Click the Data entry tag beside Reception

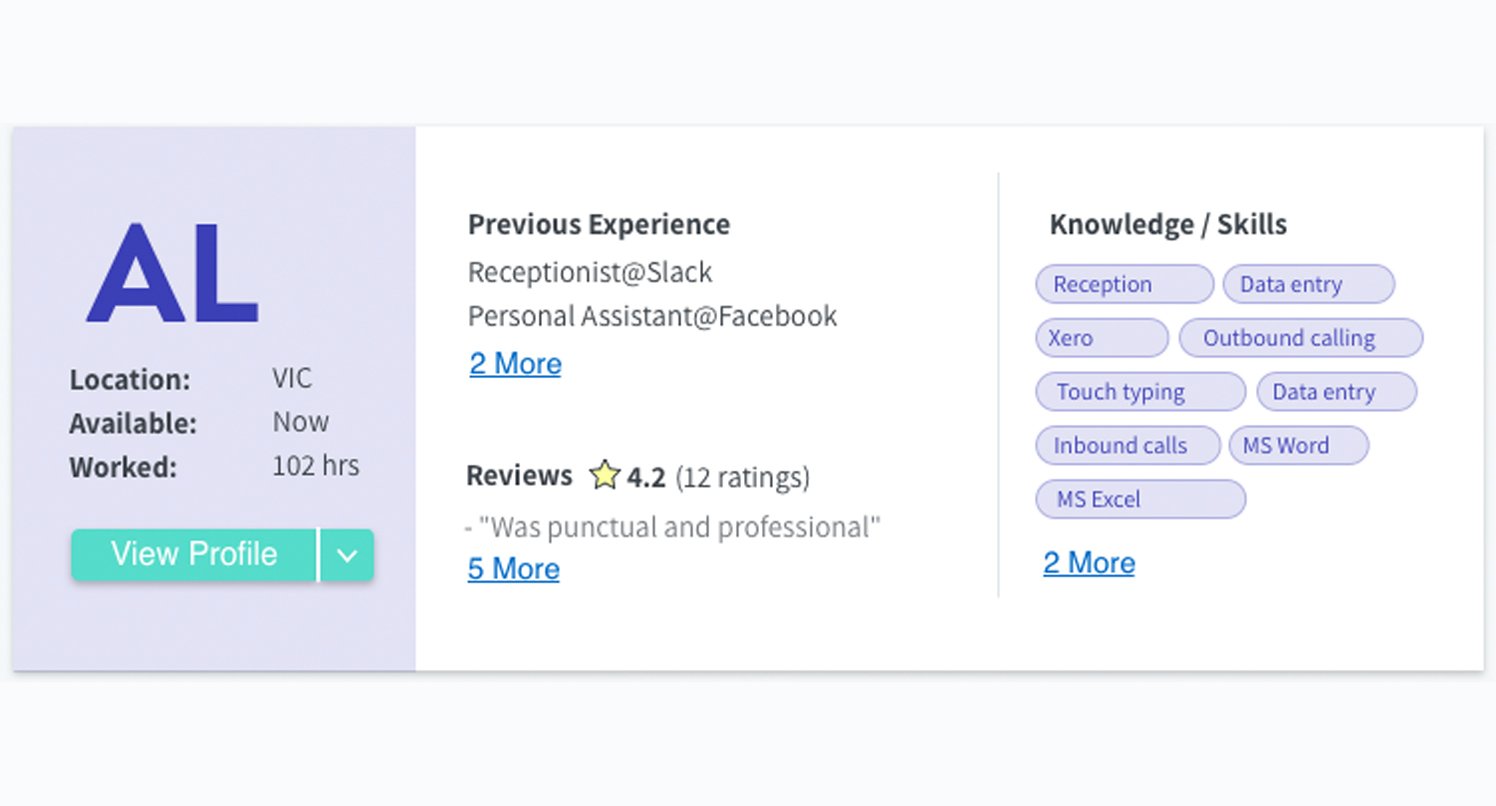pos(1308,284)
